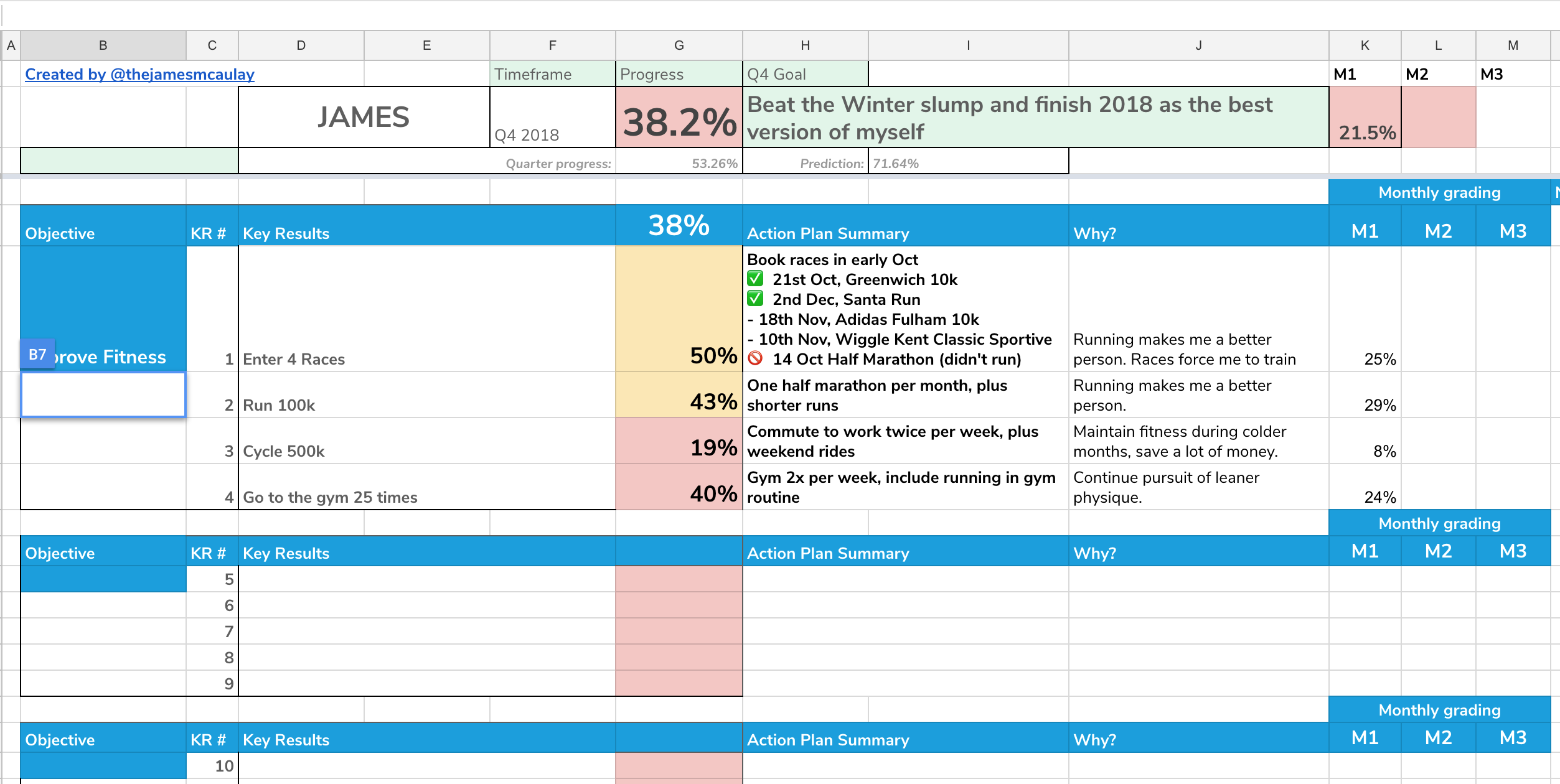Viewport: 1560px width, 784px height.
Task: Click Maintain fitness during colder months cell
Action: [1199, 441]
